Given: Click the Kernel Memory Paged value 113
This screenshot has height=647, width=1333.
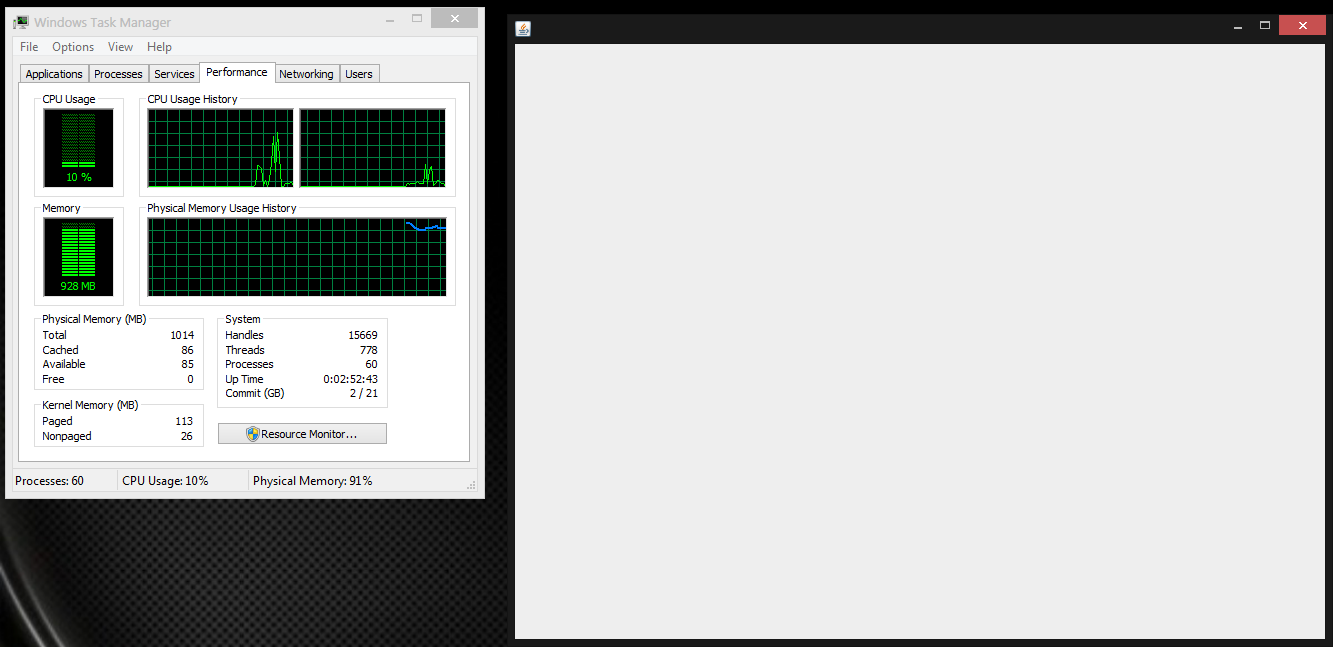Looking at the screenshot, I should tap(184, 421).
